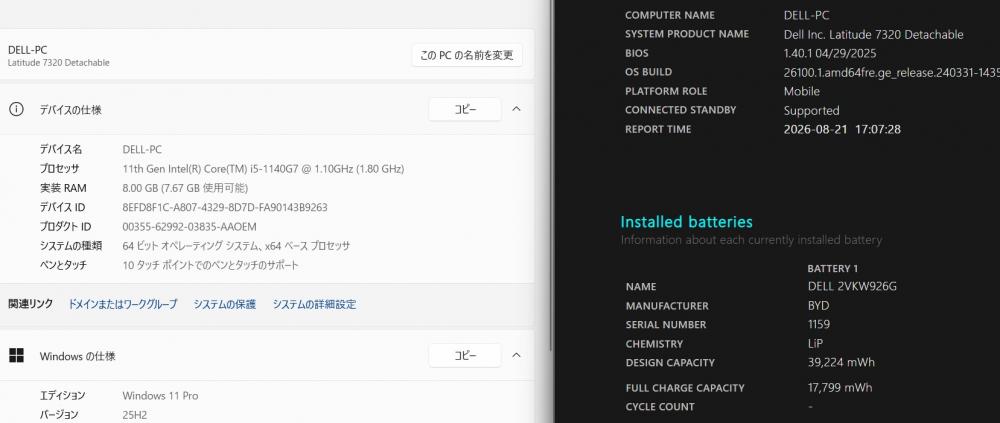Image resolution: width=1000 pixels, height=423 pixels.
Task: Select the Dell Inc. system product name
Action: tap(873, 34)
